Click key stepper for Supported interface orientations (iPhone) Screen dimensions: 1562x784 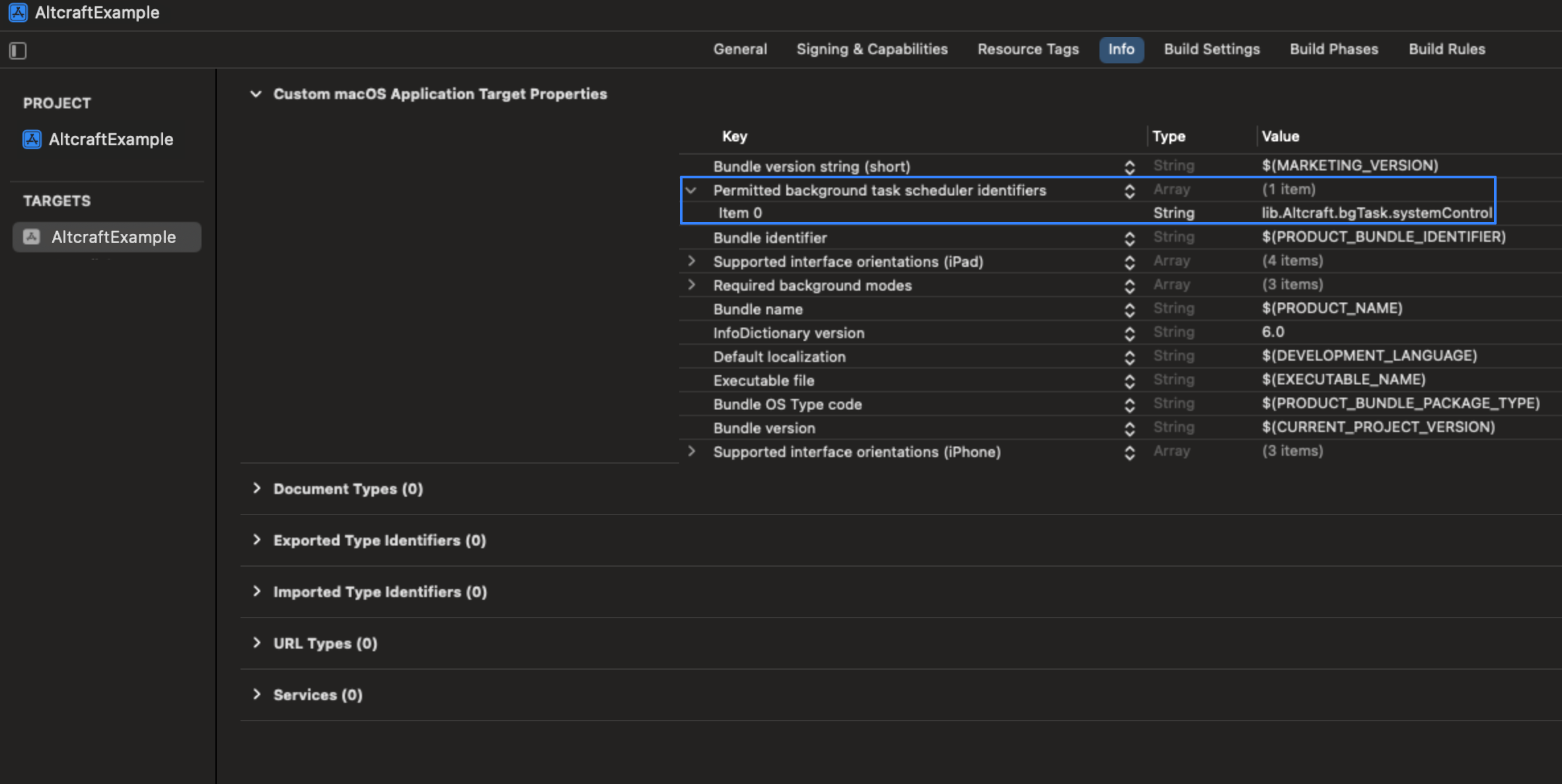point(1129,452)
